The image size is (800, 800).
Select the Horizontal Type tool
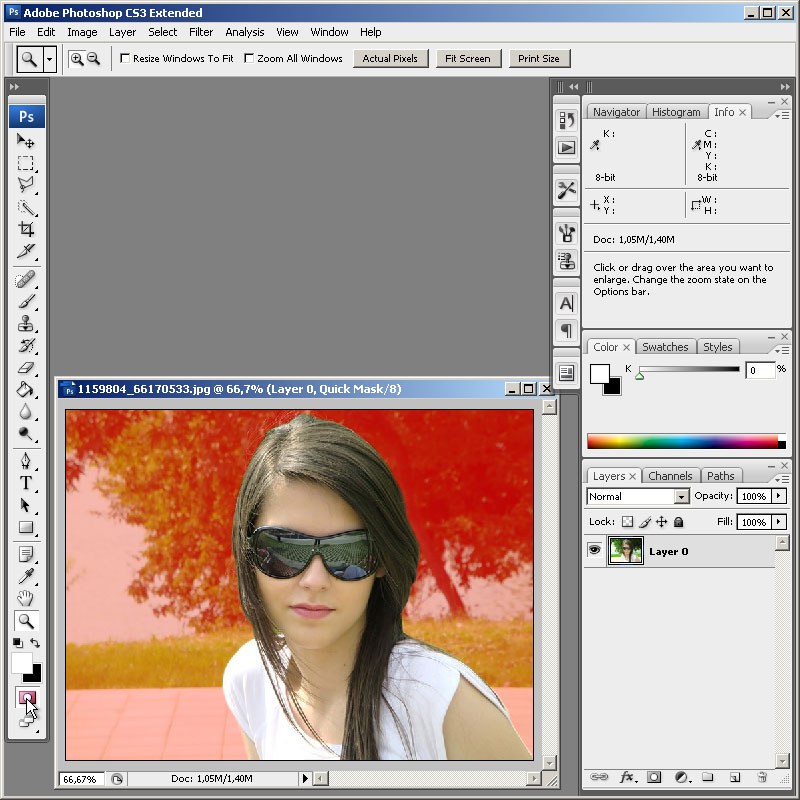(26, 483)
